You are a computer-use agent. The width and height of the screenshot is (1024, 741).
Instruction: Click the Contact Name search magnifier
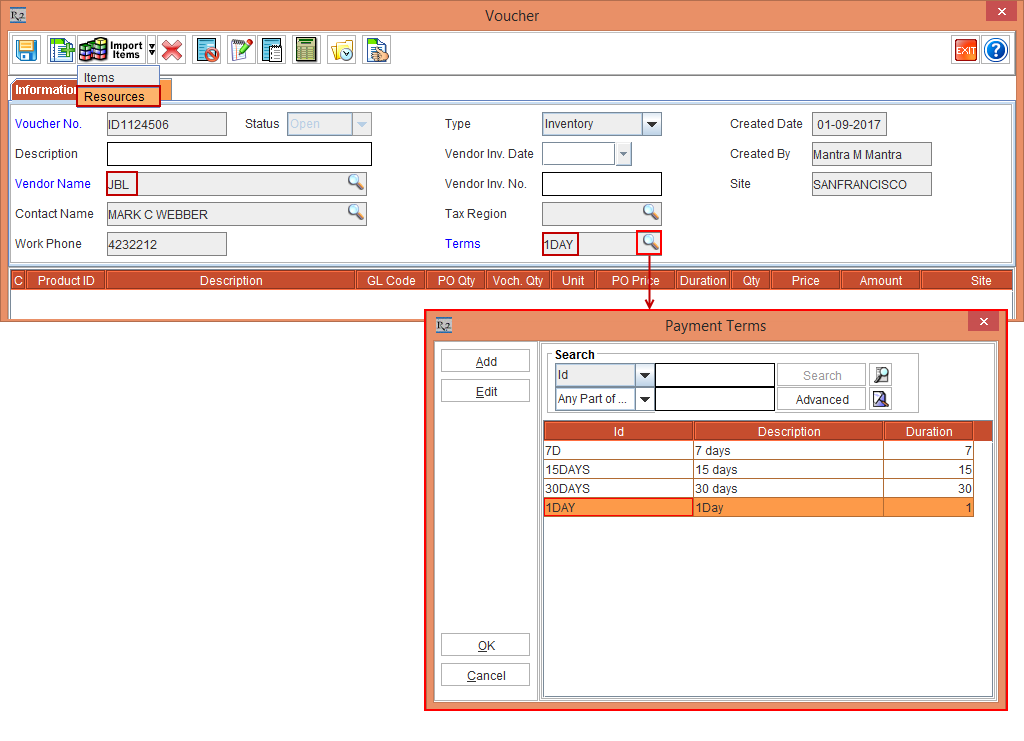click(356, 214)
